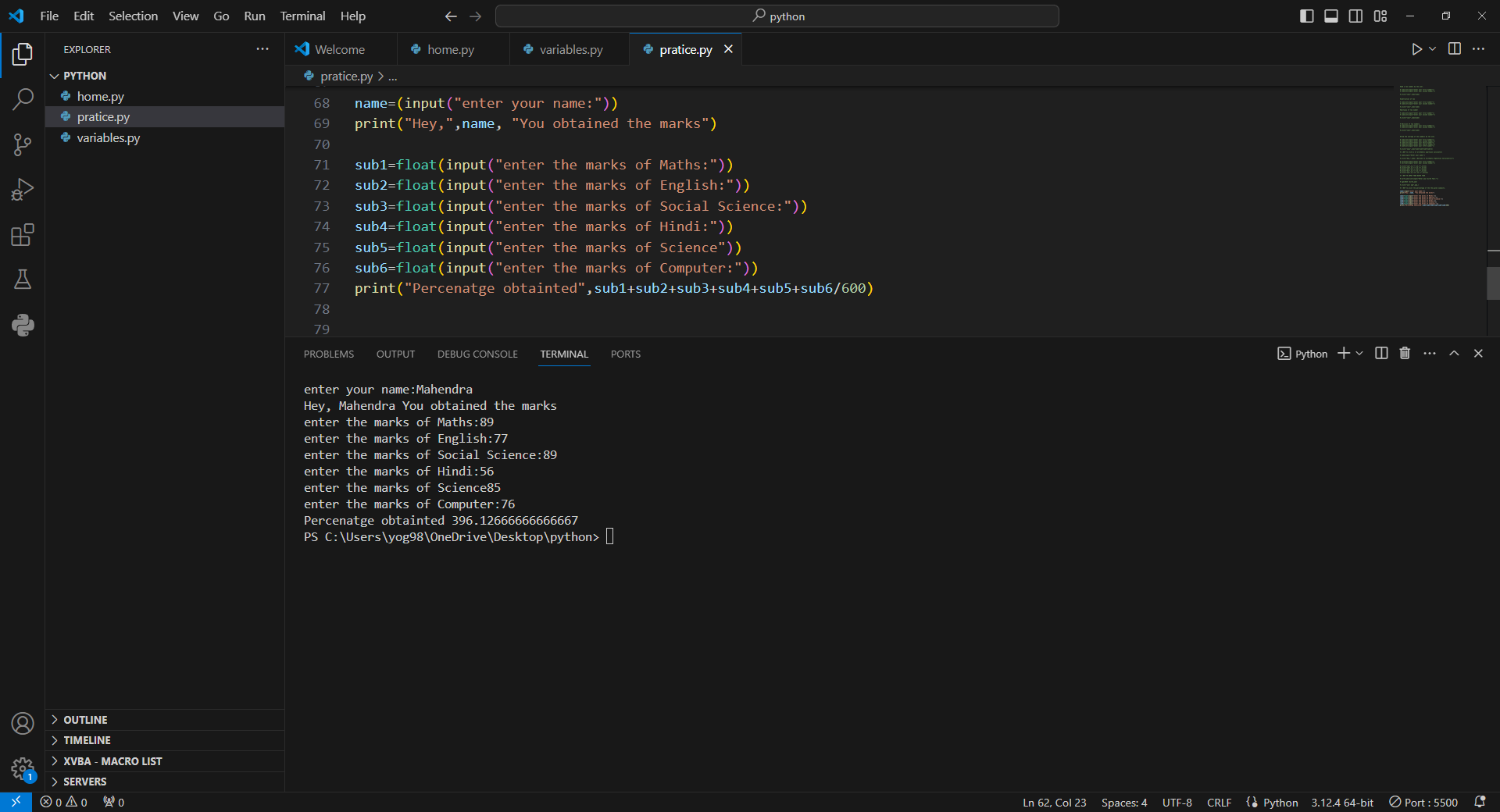
Task: Click Port : 5500 Live Server status
Action: pos(1423,803)
